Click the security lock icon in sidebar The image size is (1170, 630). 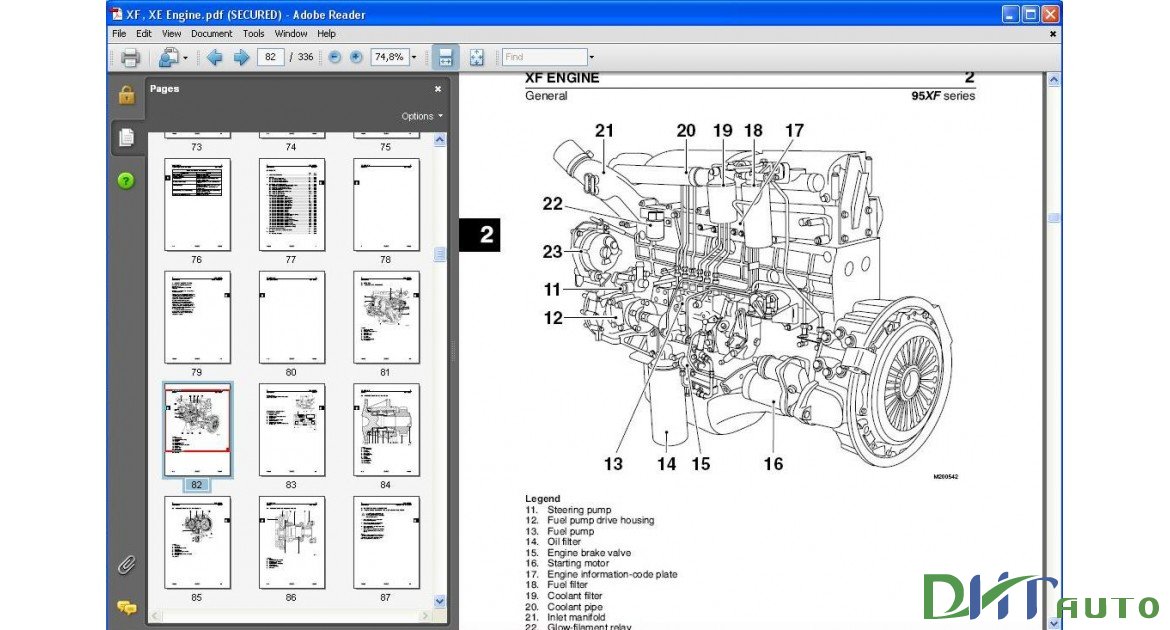pyautogui.click(x=126, y=95)
